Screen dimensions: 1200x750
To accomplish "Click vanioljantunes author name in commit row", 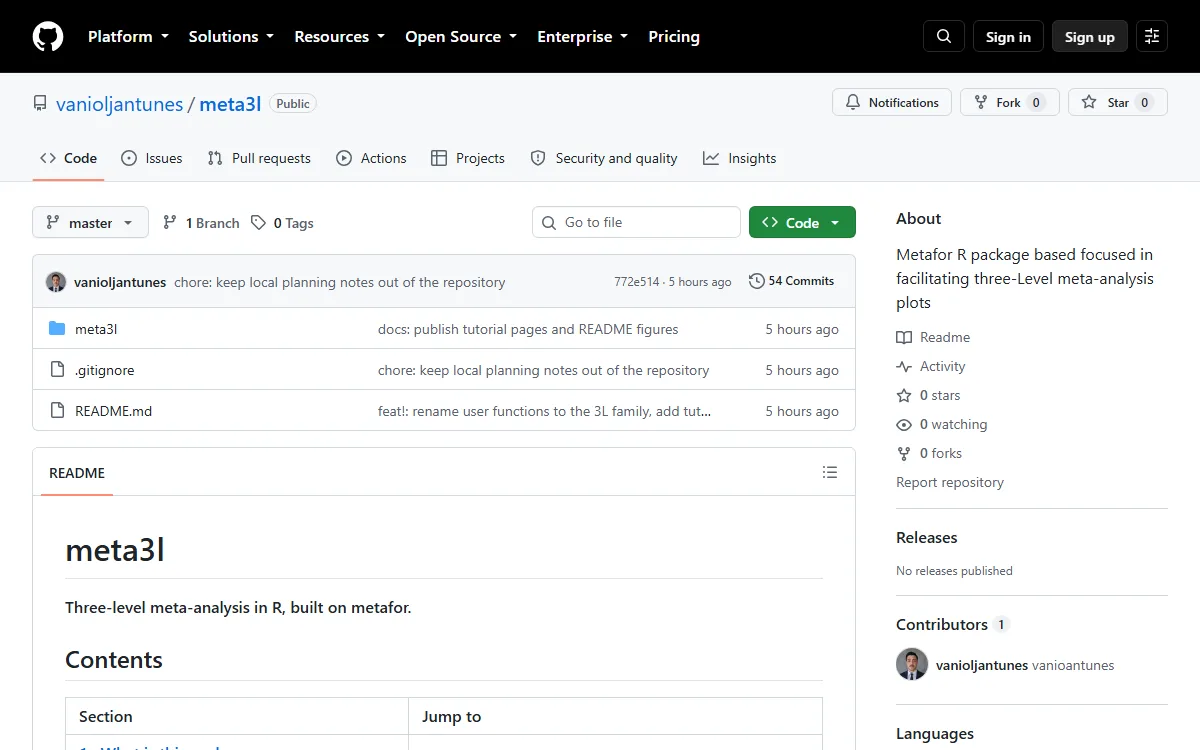I will (x=120, y=282).
